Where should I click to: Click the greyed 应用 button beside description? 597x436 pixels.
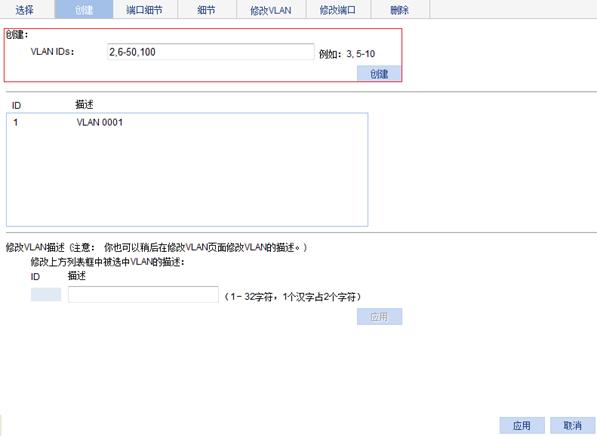tap(379, 316)
